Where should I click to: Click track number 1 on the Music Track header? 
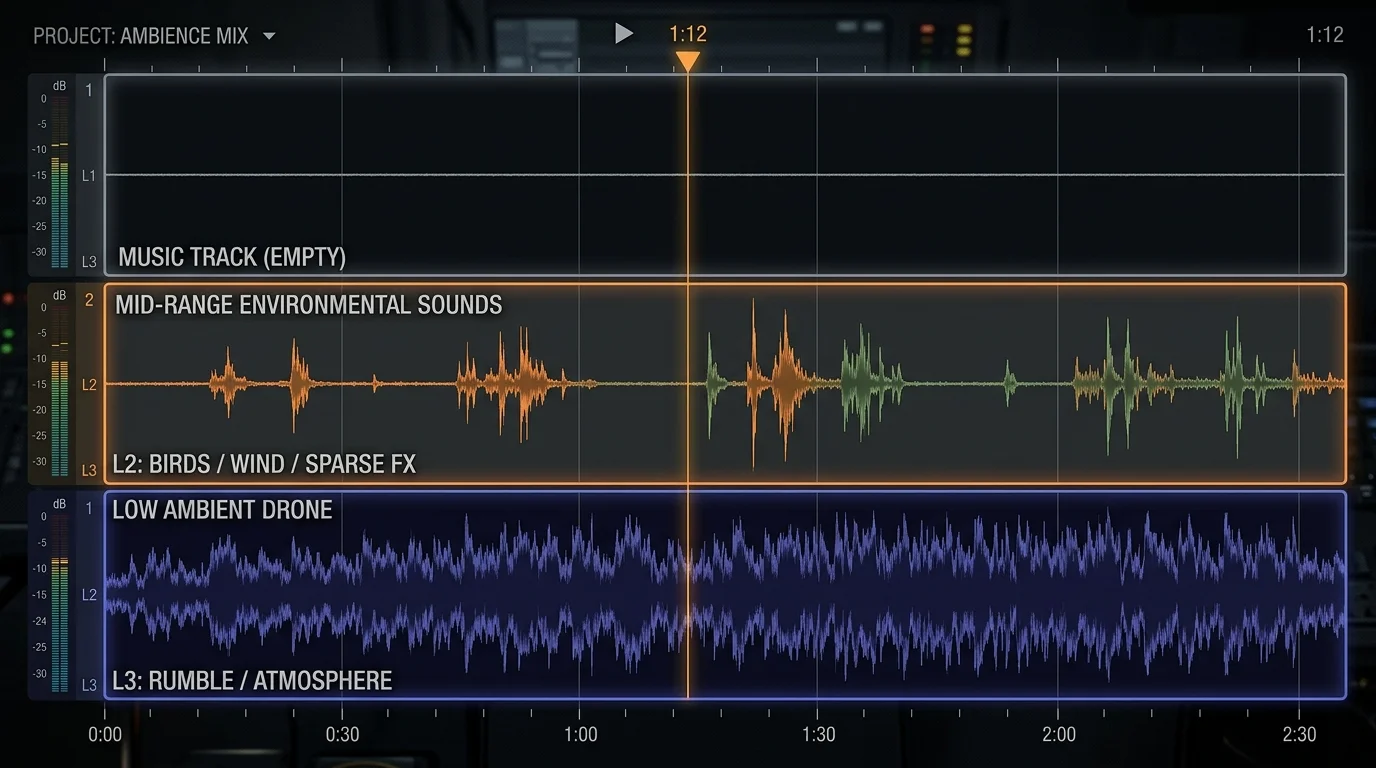coord(89,91)
